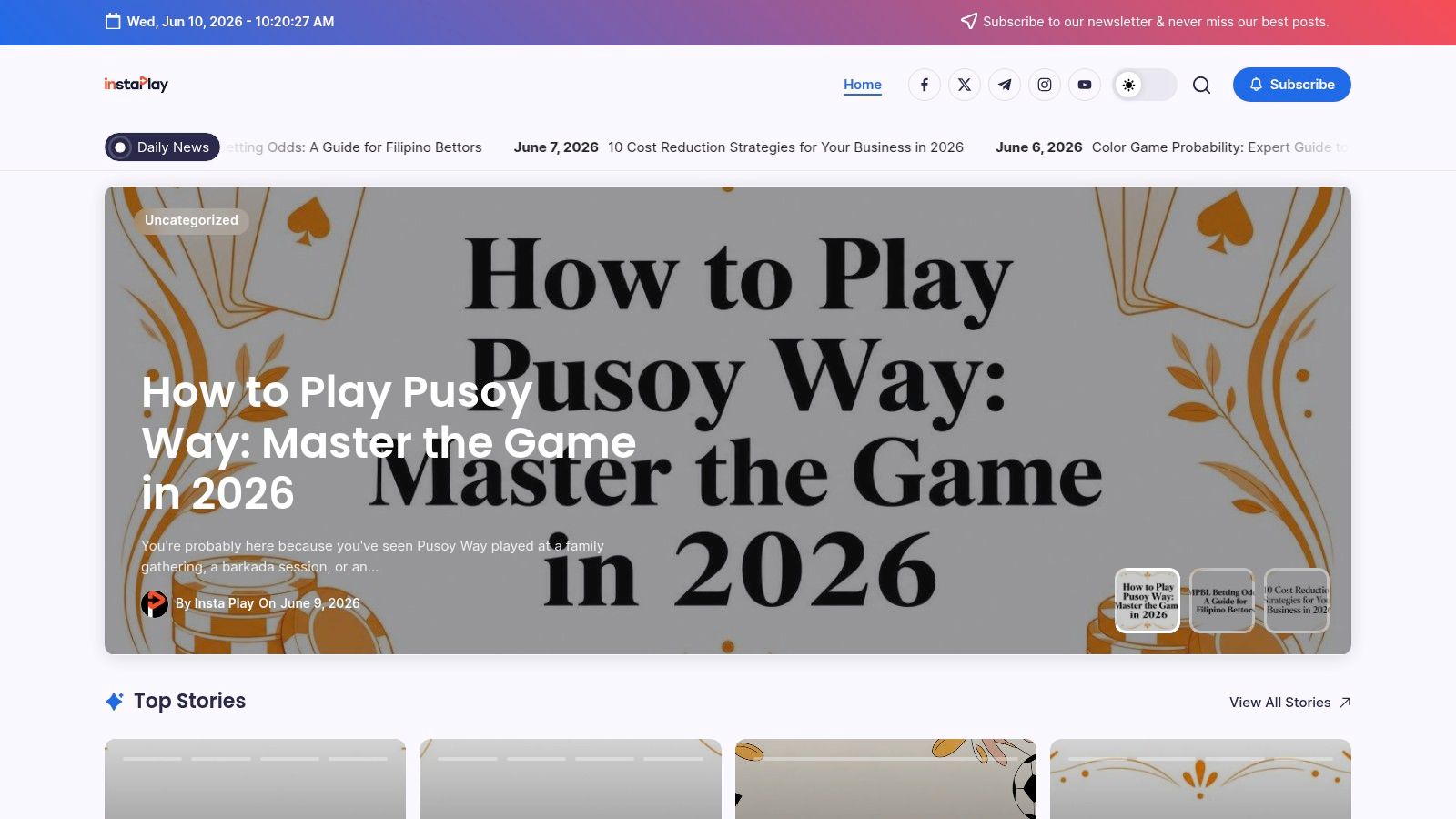Select the 10 Cost Reduction slider thumbnail
1456x819 pixels.
[1297, 601]
